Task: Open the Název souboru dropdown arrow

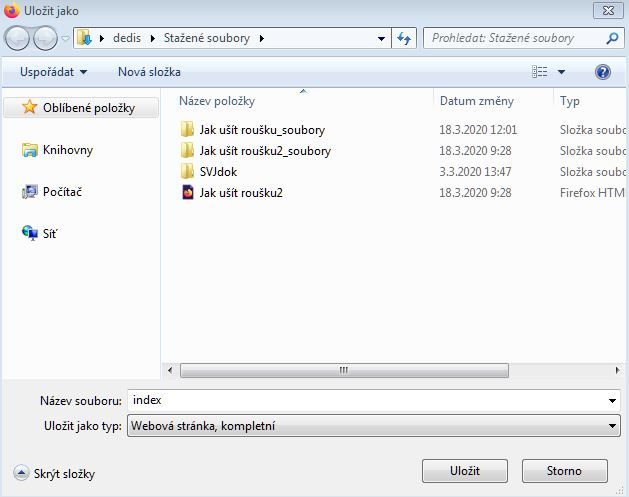Action: pos(613,401)
